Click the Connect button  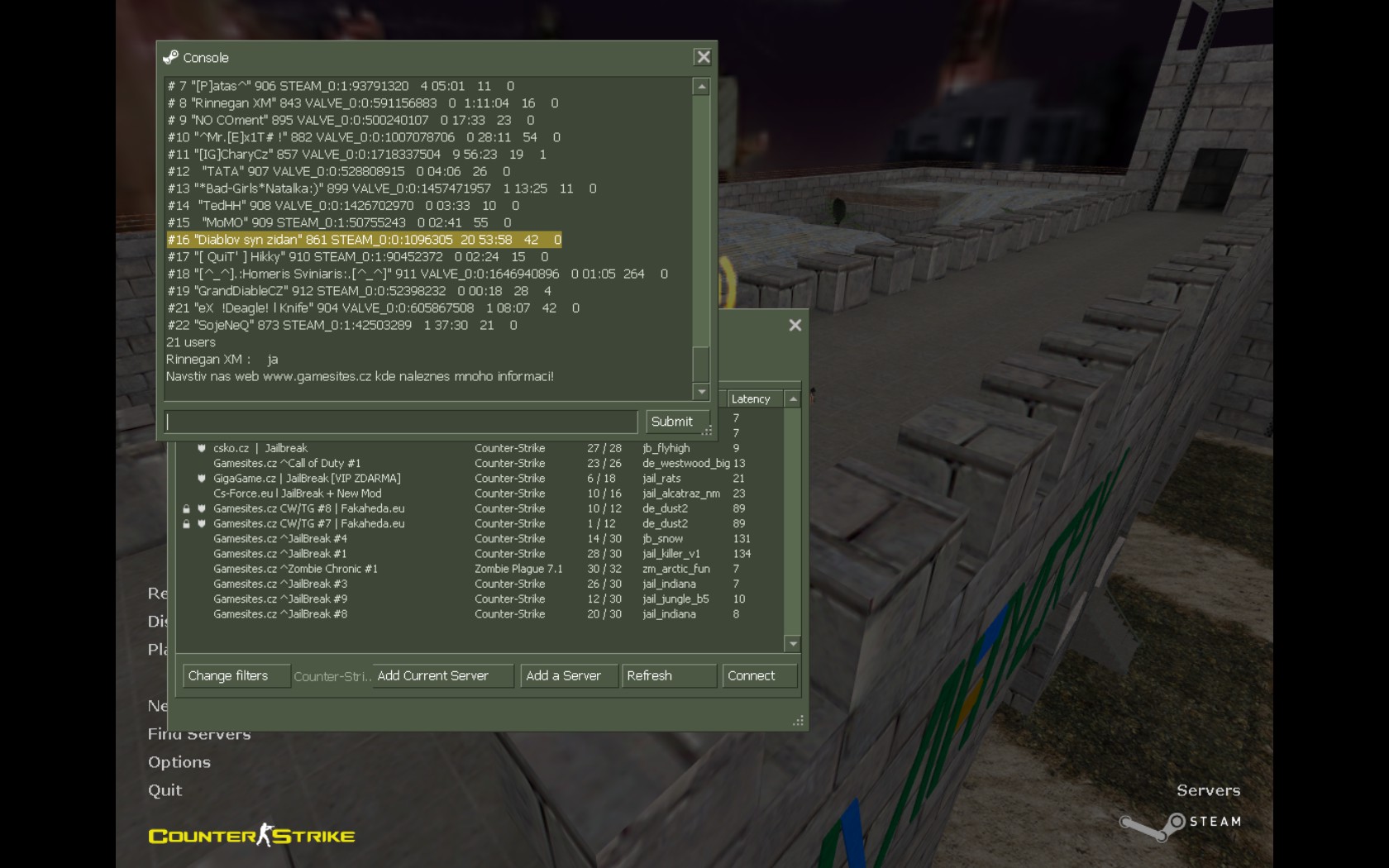759,675
